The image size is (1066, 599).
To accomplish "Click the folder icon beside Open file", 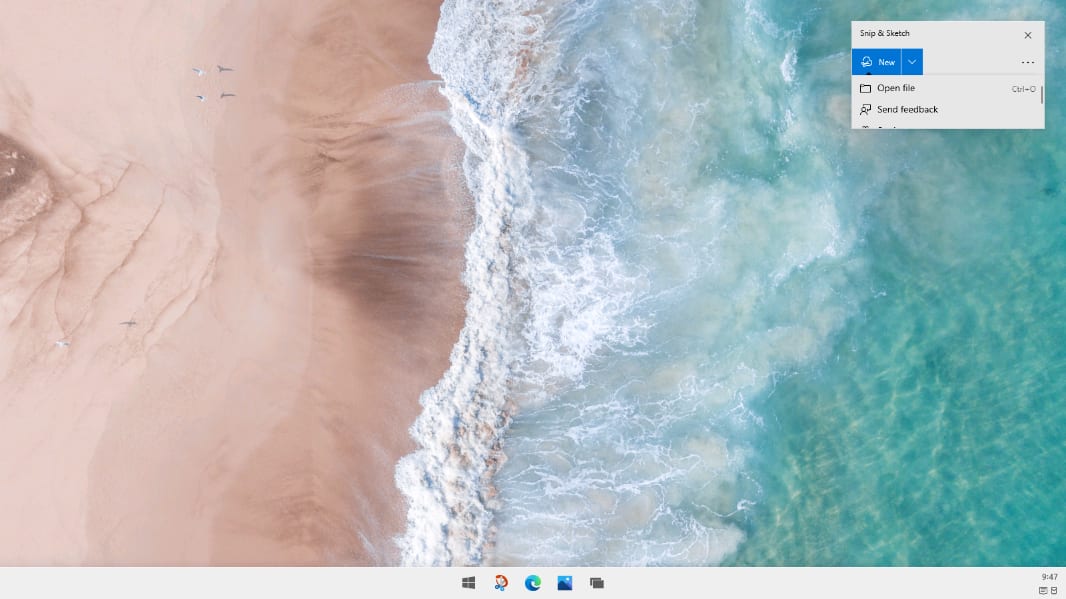I will coord(866,88).
